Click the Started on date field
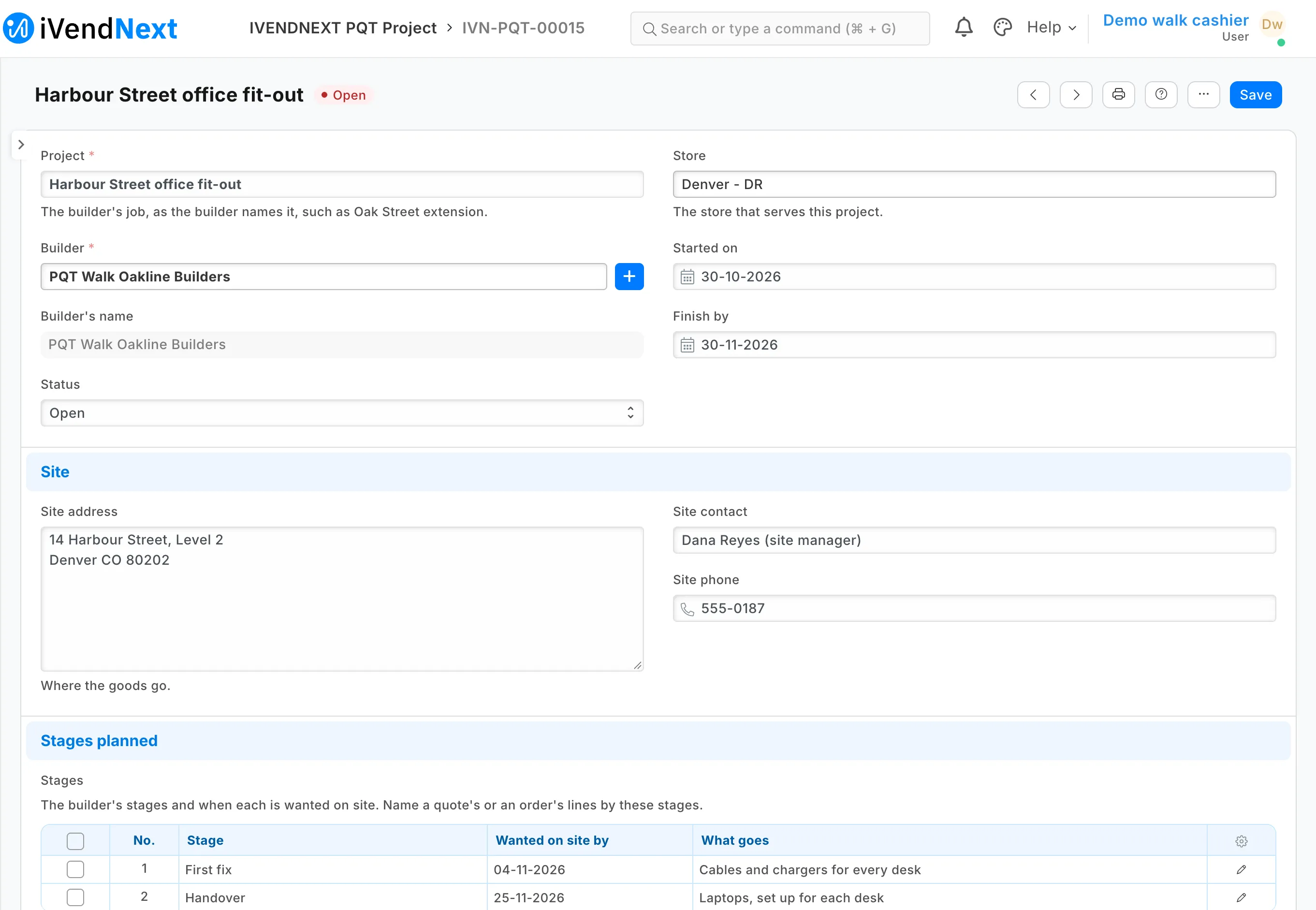 974,277
